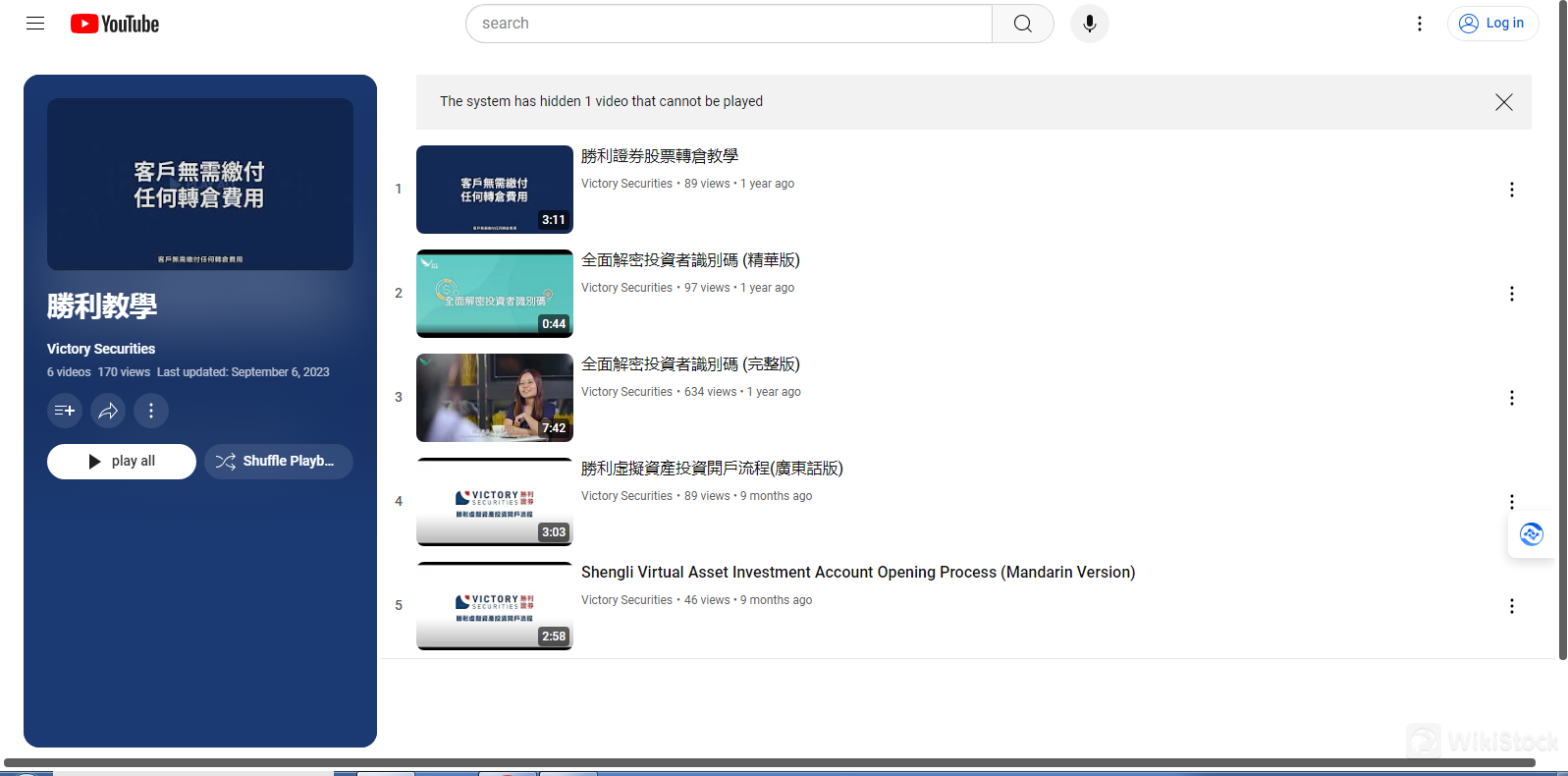Click the row number 4 index
Image resolution: width=1568 pixels, height=776 pixels.
pos(399,501)
